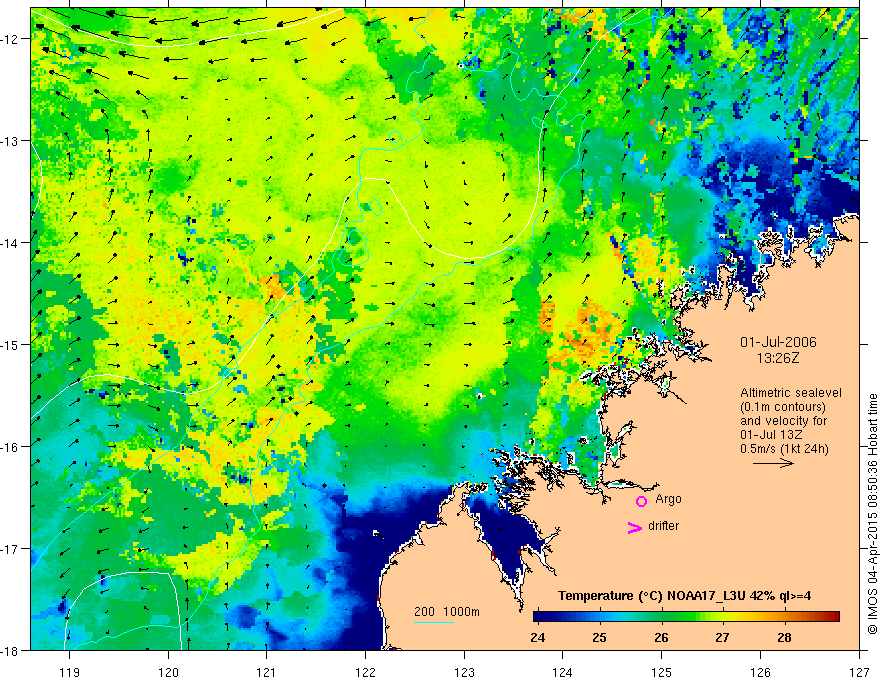880x680 pixels.
Task: Click the longitude axis label 124
Action: tap(563, 672)
